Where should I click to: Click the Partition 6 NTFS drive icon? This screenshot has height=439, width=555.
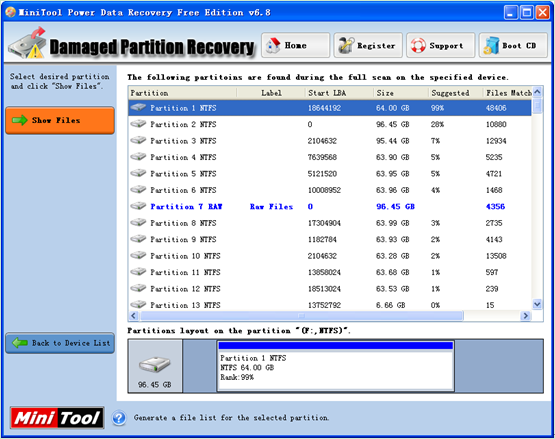click(138, 189)
